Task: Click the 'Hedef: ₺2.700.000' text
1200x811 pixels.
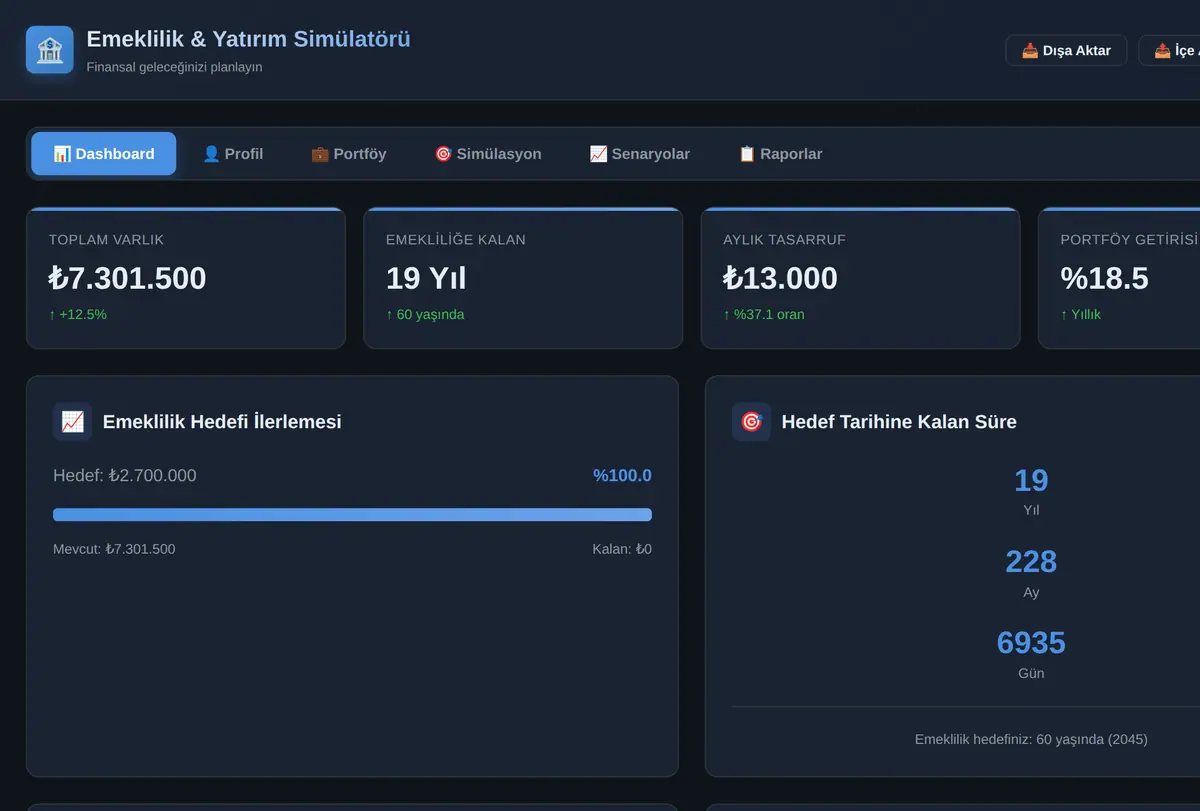Action: [x=125, y=476]
